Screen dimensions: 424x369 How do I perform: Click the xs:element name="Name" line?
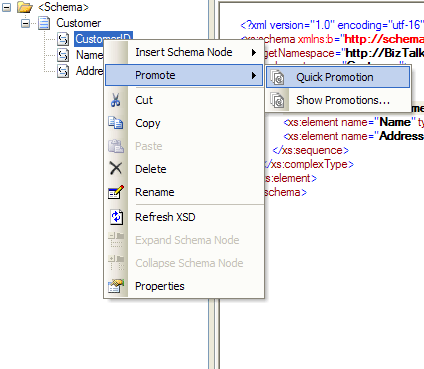[x=353, y=122]
